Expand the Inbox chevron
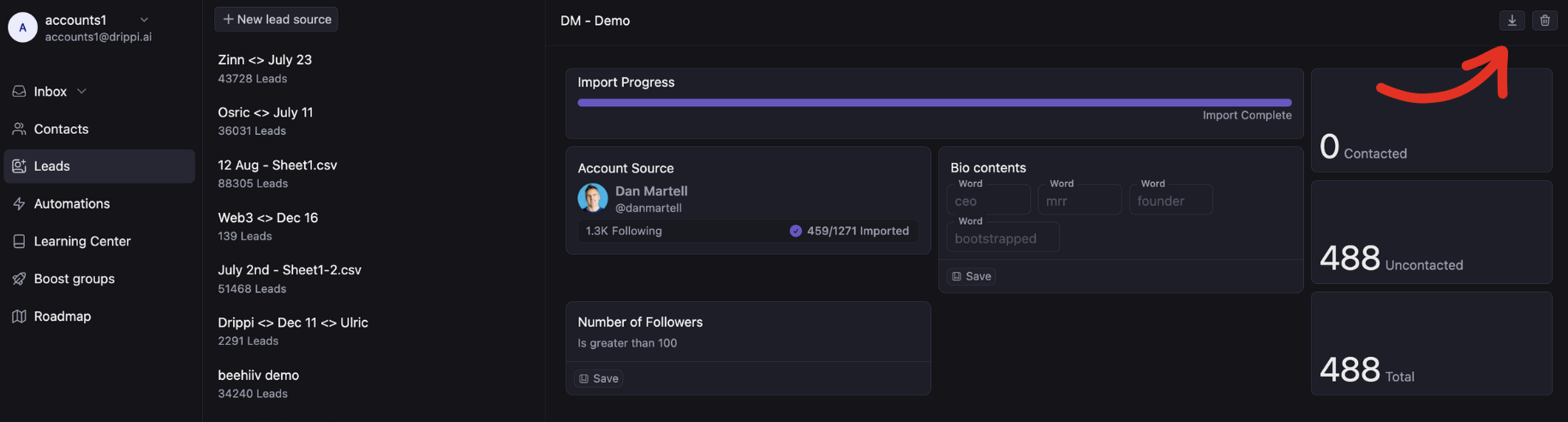The width and height of the screenshot is (1568, 422). tap(82, 92)
